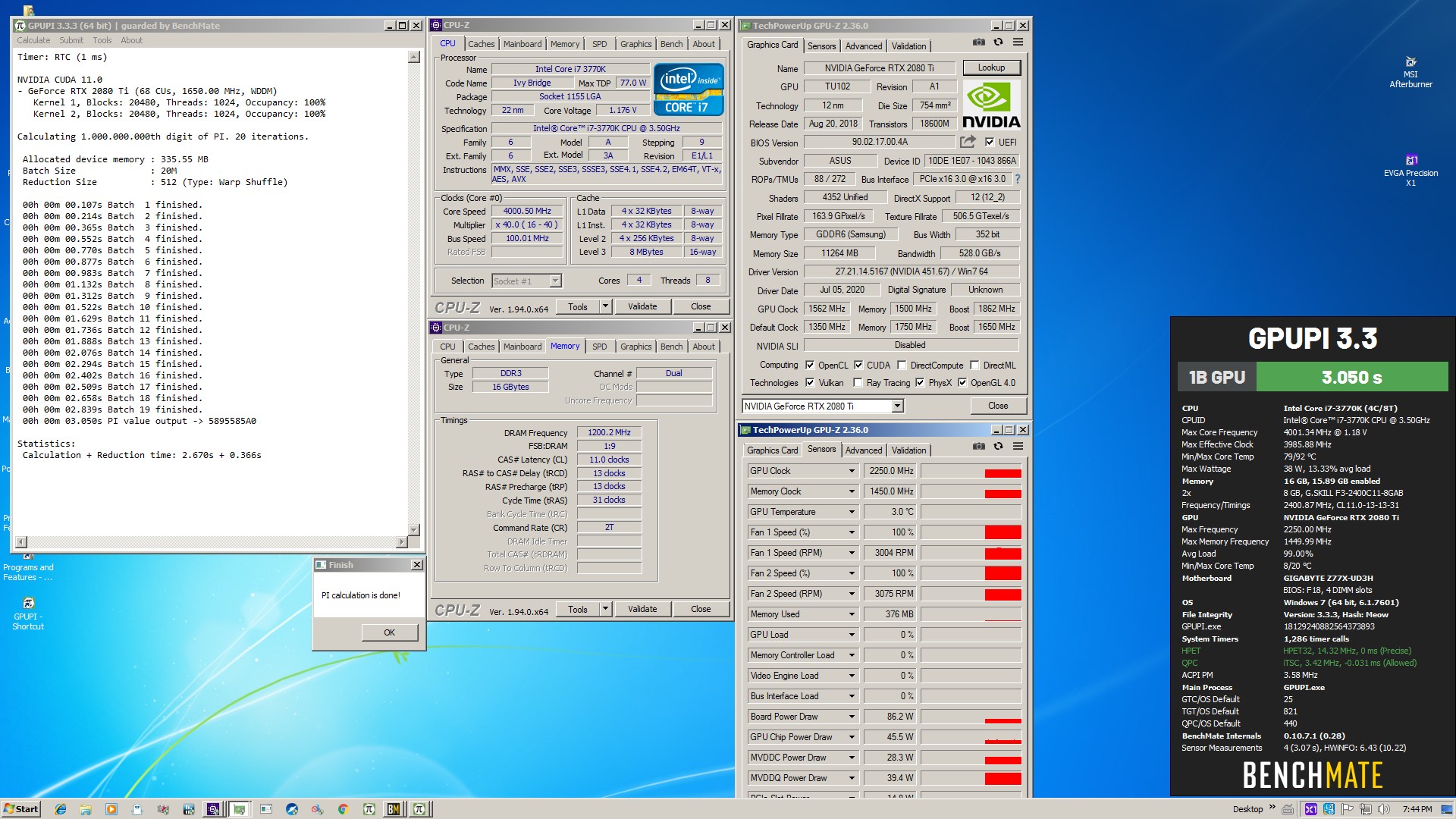The width and height of the screenshot is (1456, 819).
Task: Toggle the DirectML checkbox
Action: point(974,365)
